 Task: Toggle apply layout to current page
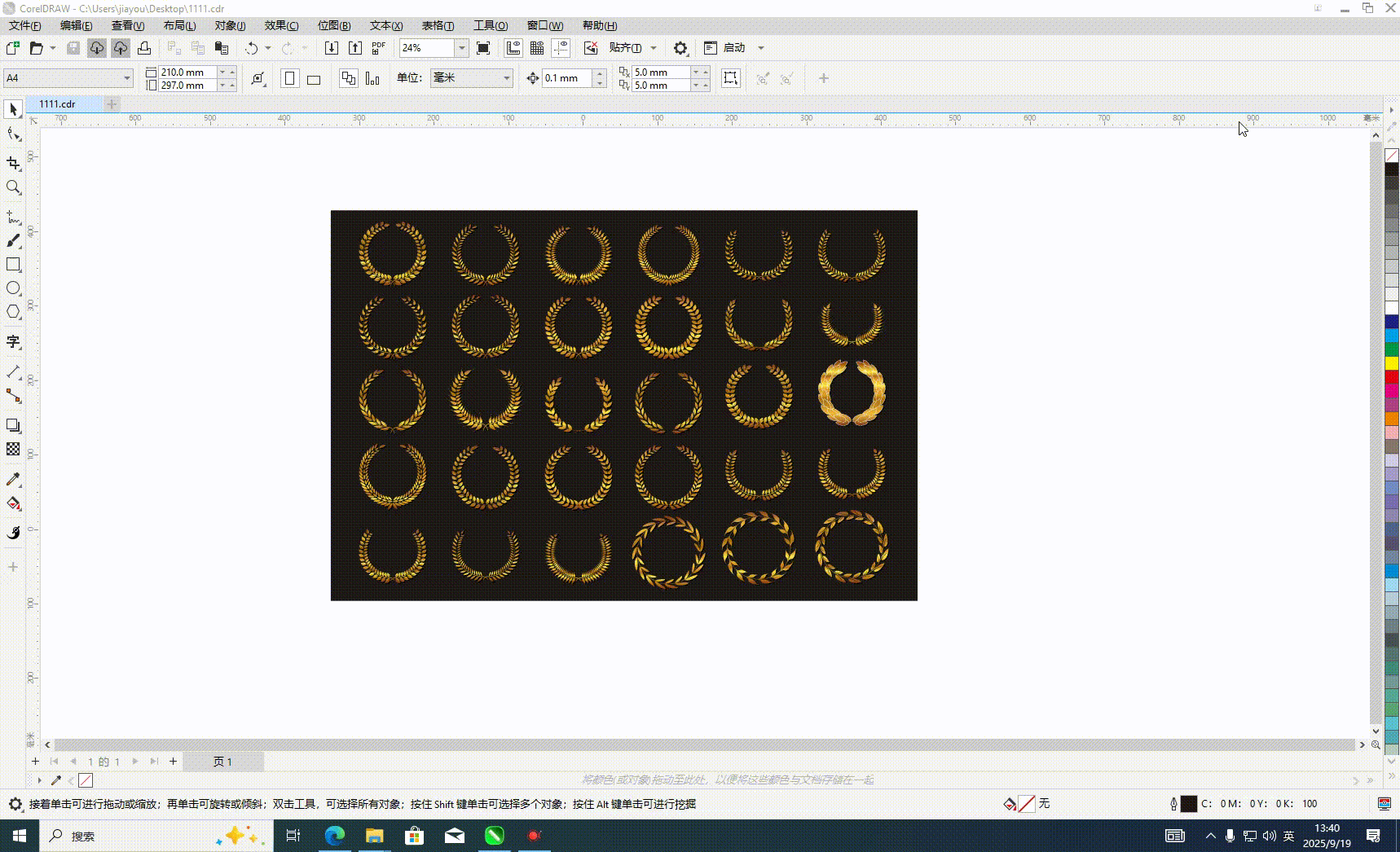coord(372,78)
